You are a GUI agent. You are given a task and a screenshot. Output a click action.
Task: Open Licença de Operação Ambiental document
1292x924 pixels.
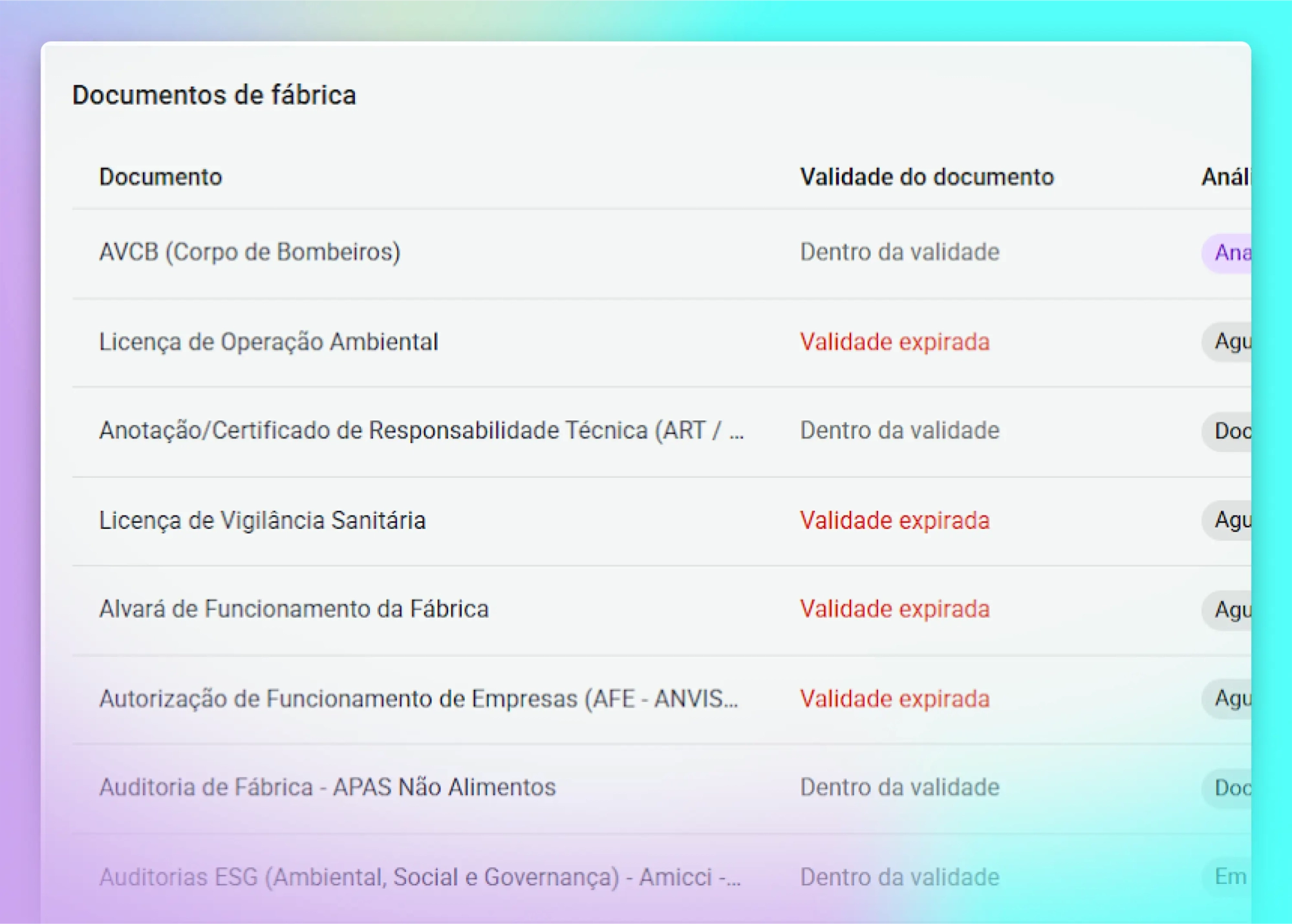pos(268,341)
